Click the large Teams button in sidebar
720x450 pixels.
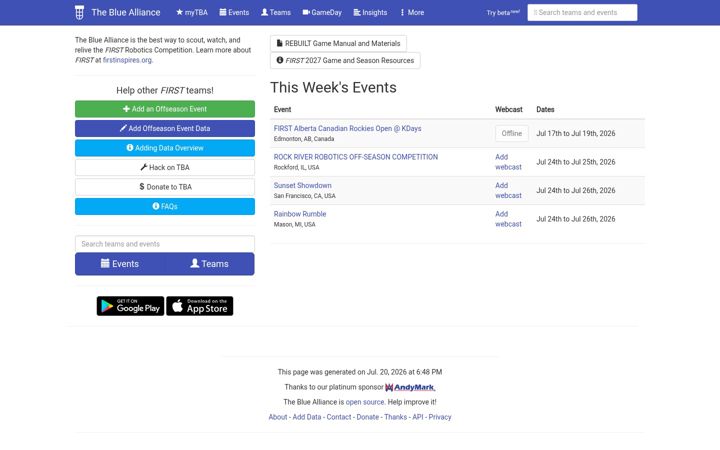click(209, 264)
